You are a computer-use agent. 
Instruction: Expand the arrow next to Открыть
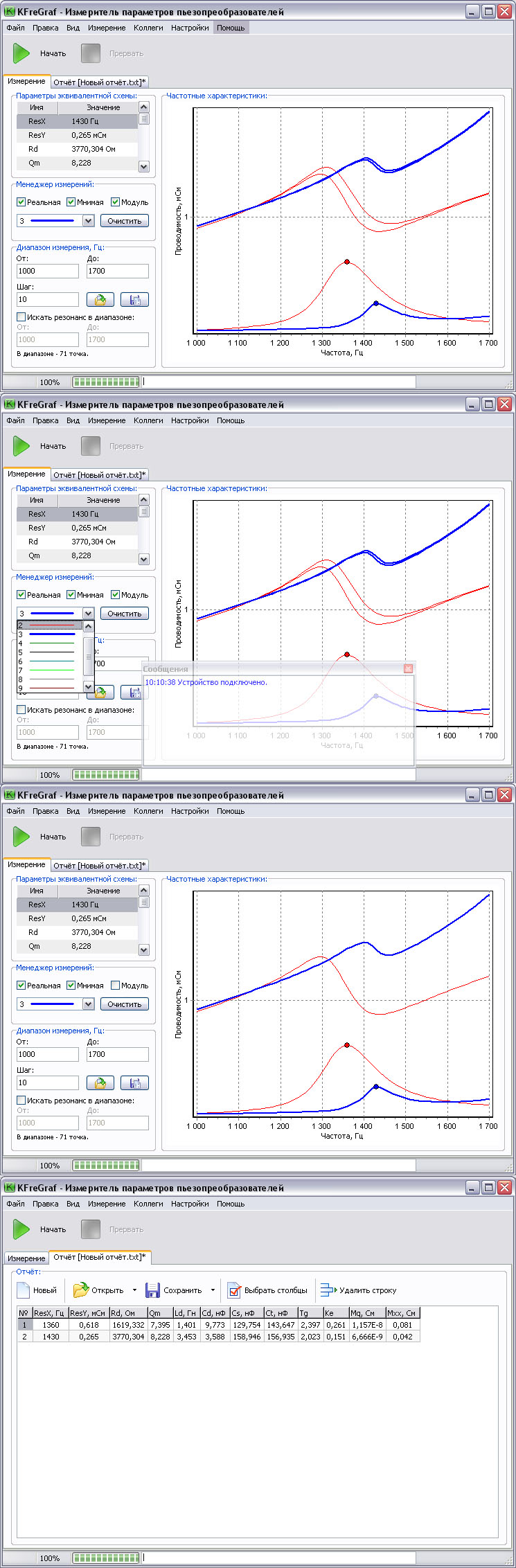(x=134, y=1290)
